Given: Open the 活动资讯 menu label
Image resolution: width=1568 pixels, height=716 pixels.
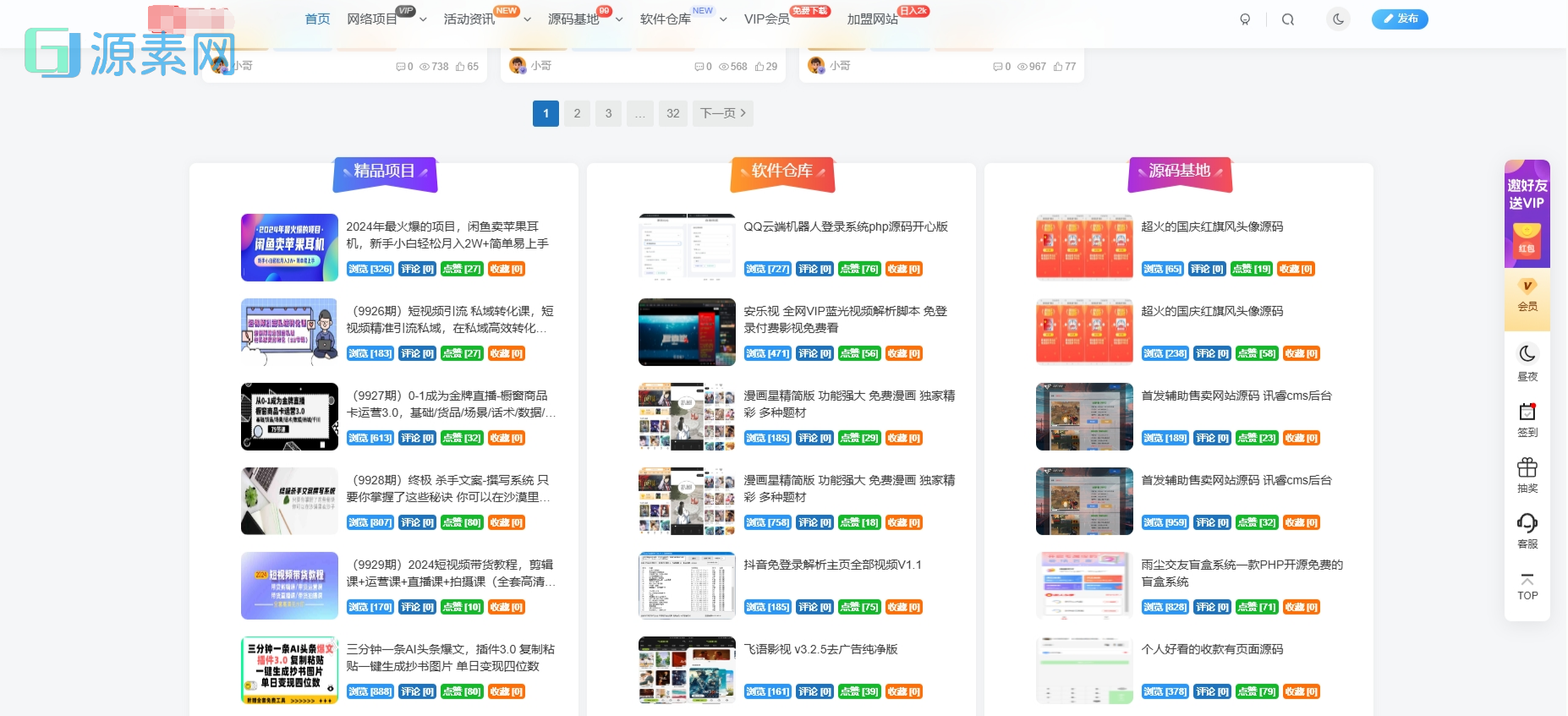Looking at the screenshot, I should tap(469, 19).
